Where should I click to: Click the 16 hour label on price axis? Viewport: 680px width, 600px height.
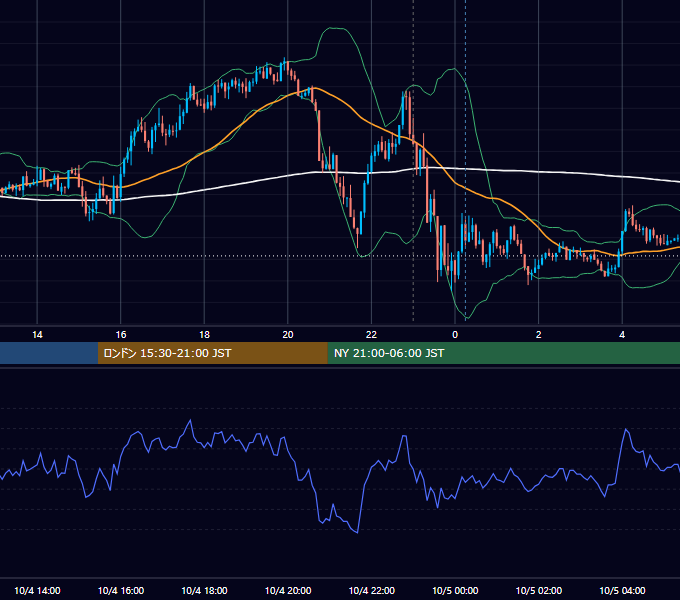(121, 335)
